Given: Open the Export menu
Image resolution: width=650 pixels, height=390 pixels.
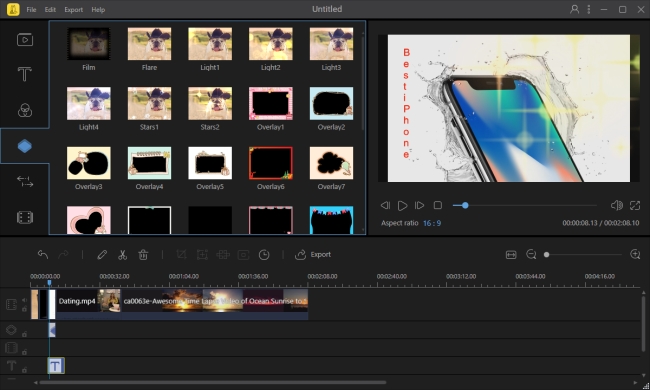Looking at the screenshot, I should tap(73, 10).
